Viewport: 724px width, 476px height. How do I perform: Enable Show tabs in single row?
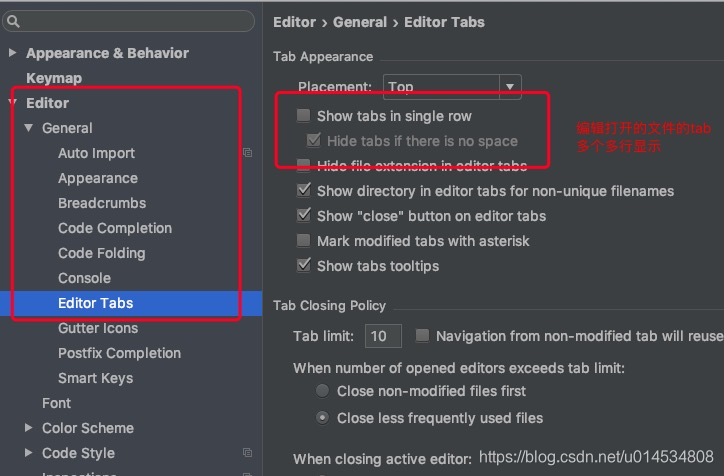[x=304, y=116]
